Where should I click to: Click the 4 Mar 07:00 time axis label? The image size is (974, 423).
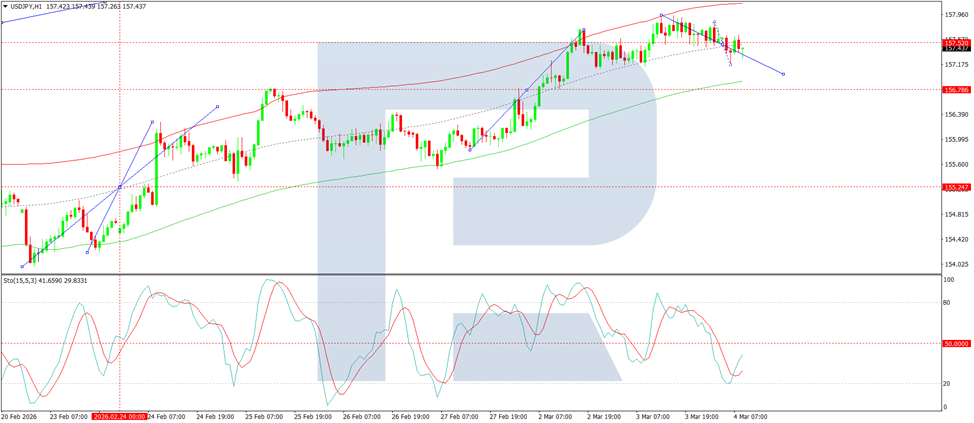pos(751,417)
